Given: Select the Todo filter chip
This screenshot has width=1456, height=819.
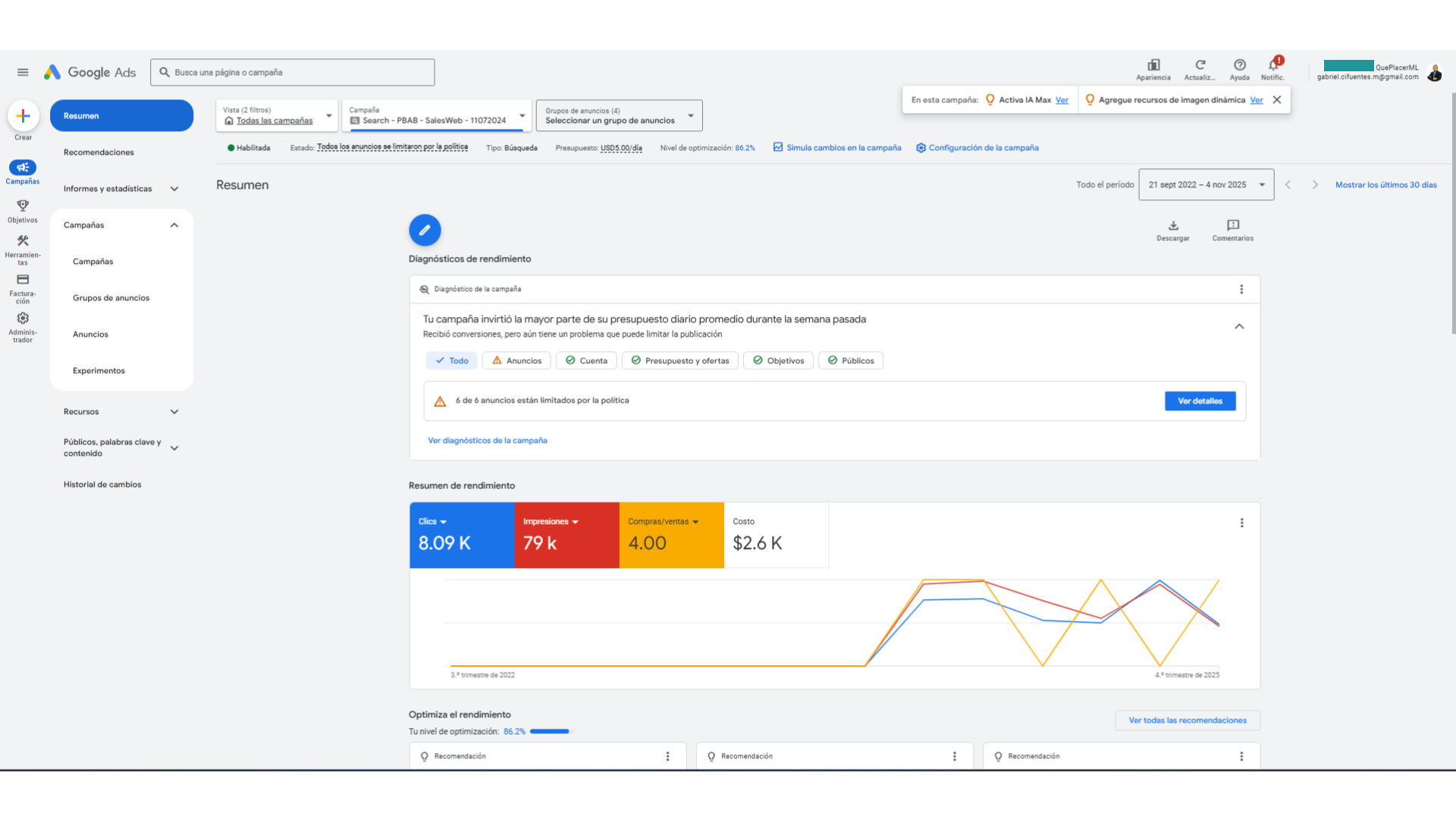Looking at the screenshot, I should point(452,361).
